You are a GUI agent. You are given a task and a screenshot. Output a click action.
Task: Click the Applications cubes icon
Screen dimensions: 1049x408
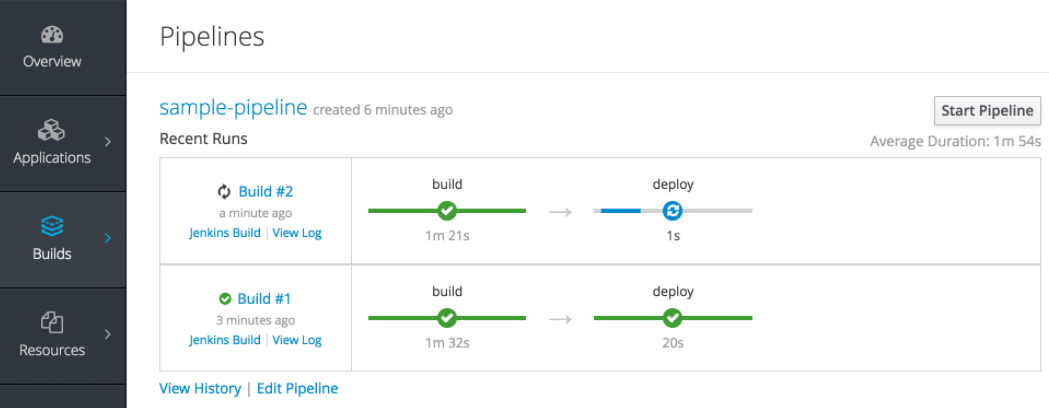pos(52,130)
